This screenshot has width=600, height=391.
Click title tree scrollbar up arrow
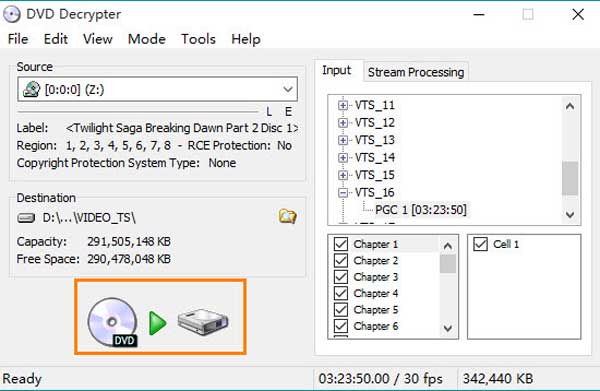pos(570,106)
